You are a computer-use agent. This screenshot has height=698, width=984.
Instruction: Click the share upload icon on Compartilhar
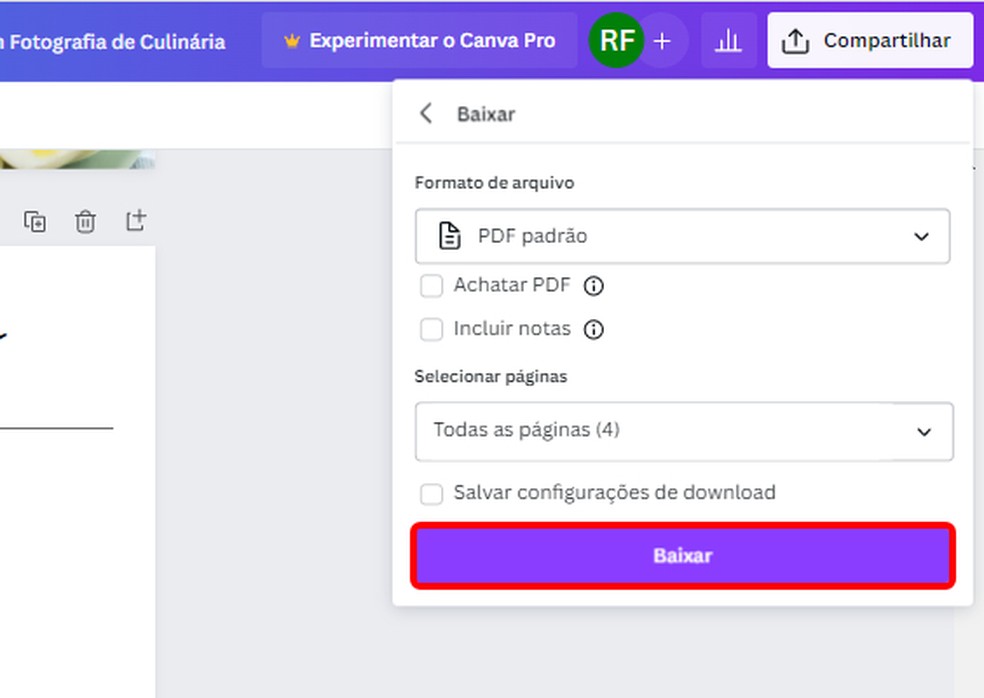coord(795,39)
